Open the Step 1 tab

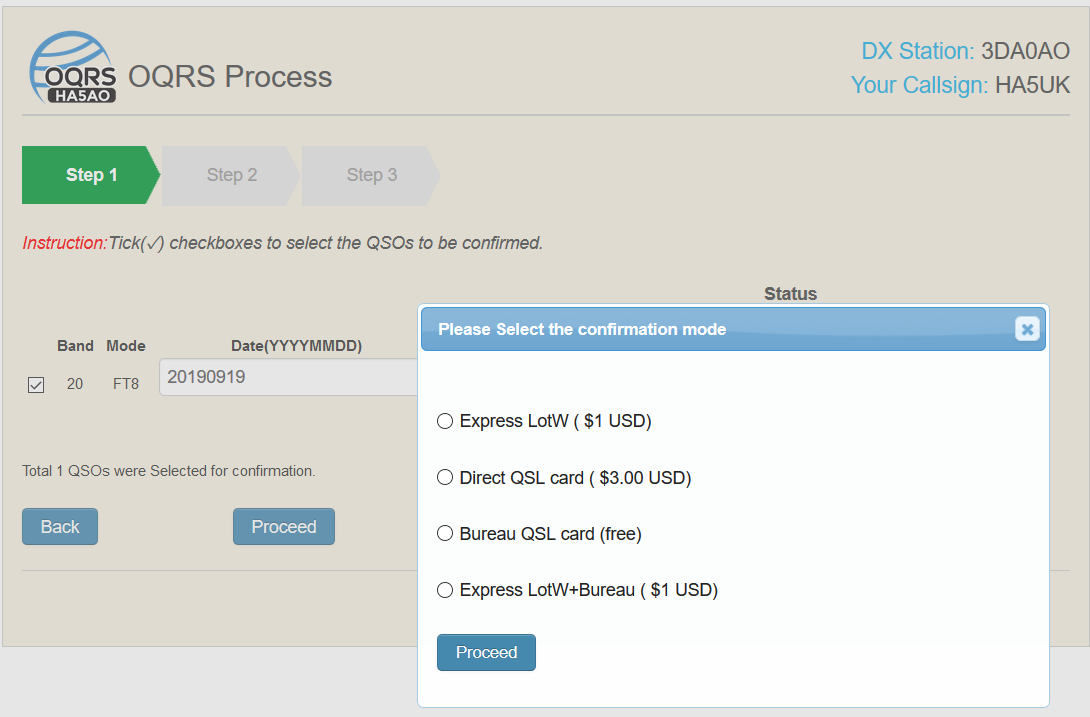[90, 175]
